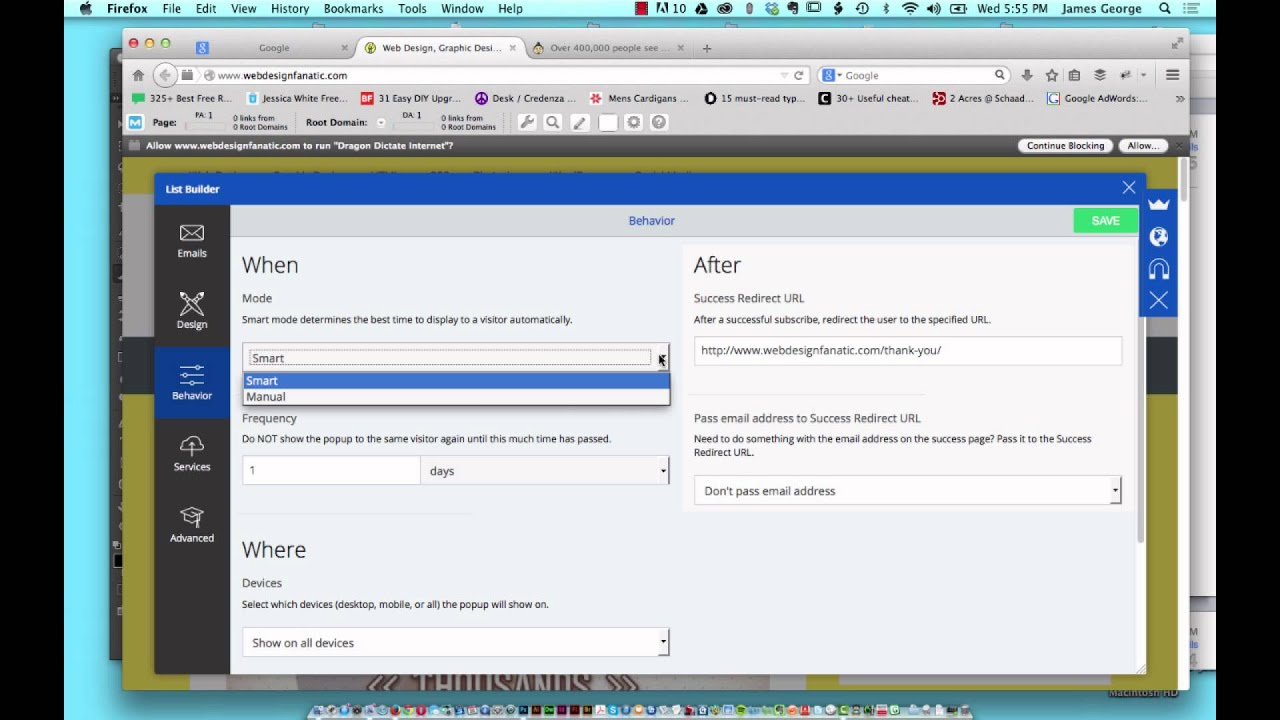Open the MozBar Root Domain dropdown arrow

[380, 123]
